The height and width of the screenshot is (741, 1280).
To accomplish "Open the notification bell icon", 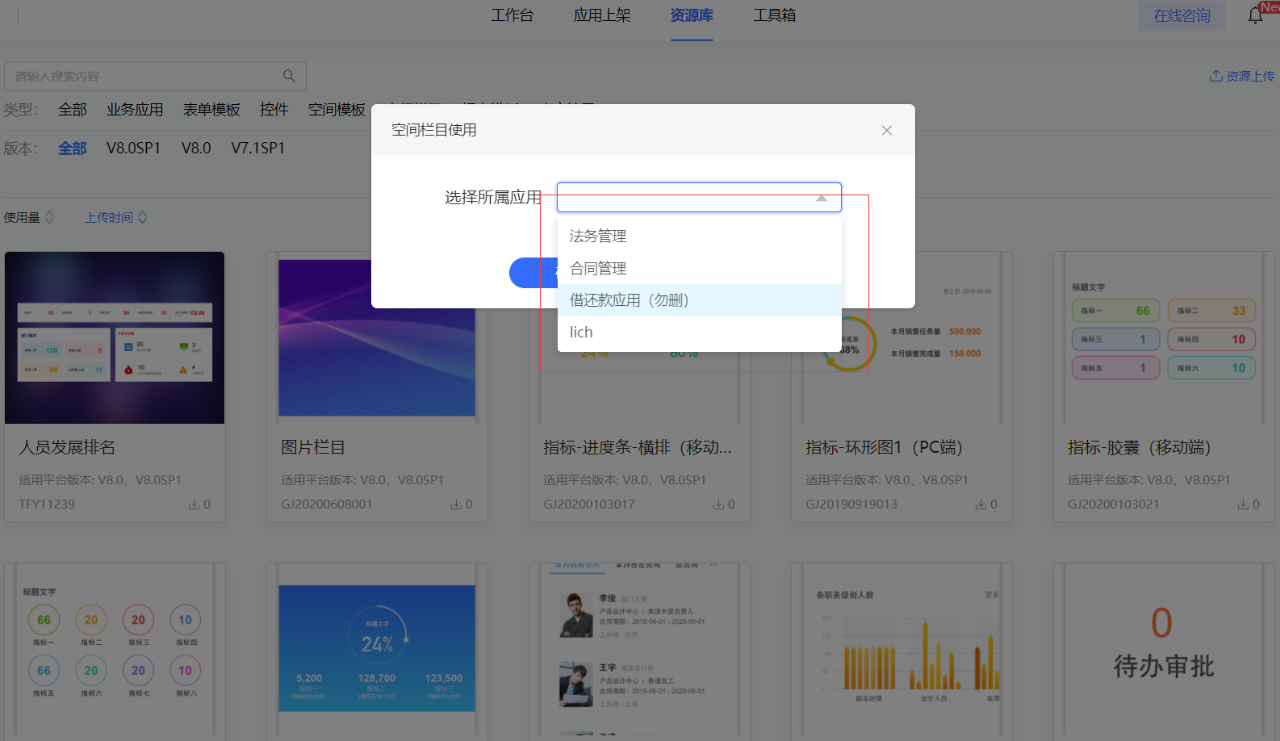I will click(x=1255, y=16).
